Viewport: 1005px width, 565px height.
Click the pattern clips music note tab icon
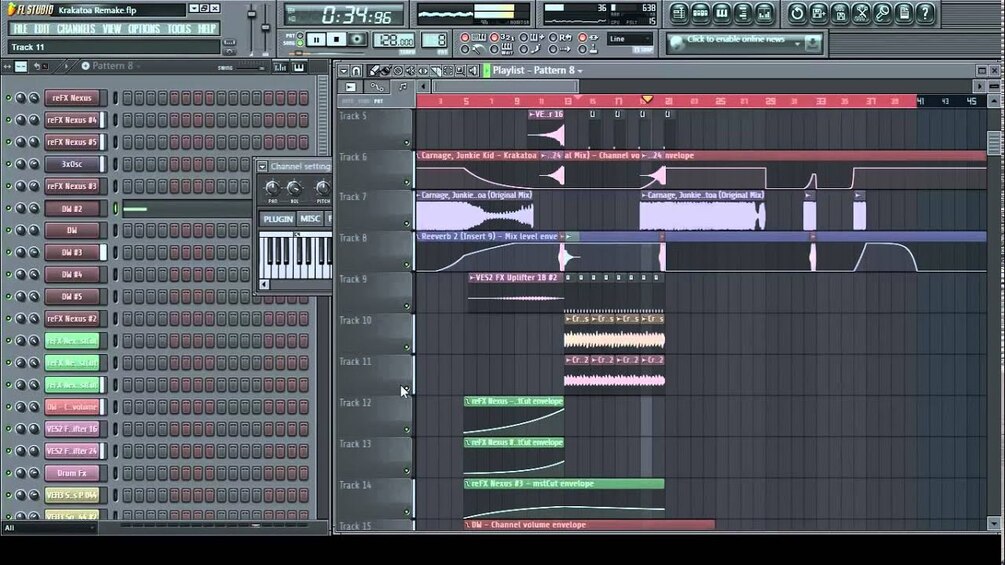click(x=403, y=86)
